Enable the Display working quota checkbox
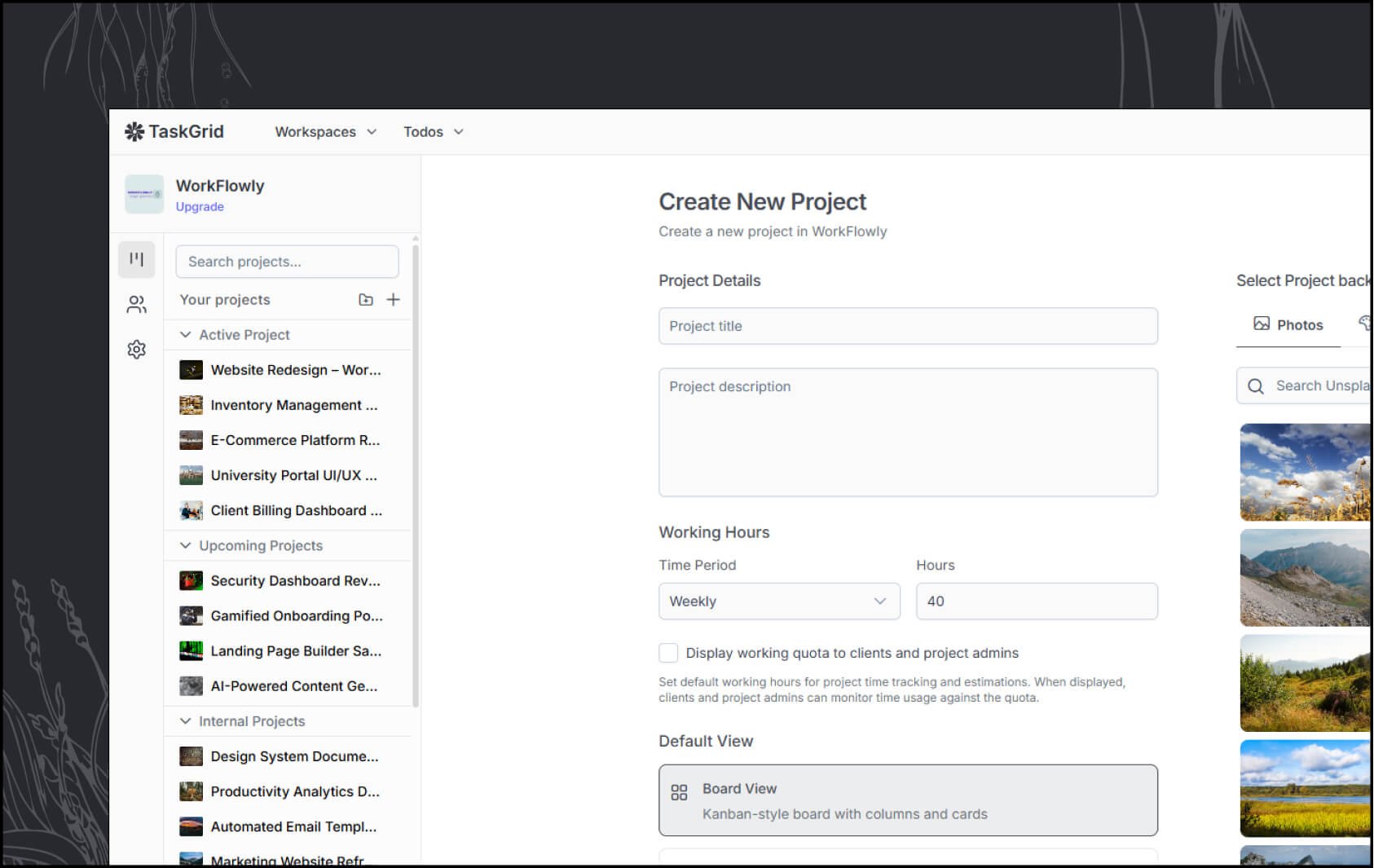 click(668, 653)
